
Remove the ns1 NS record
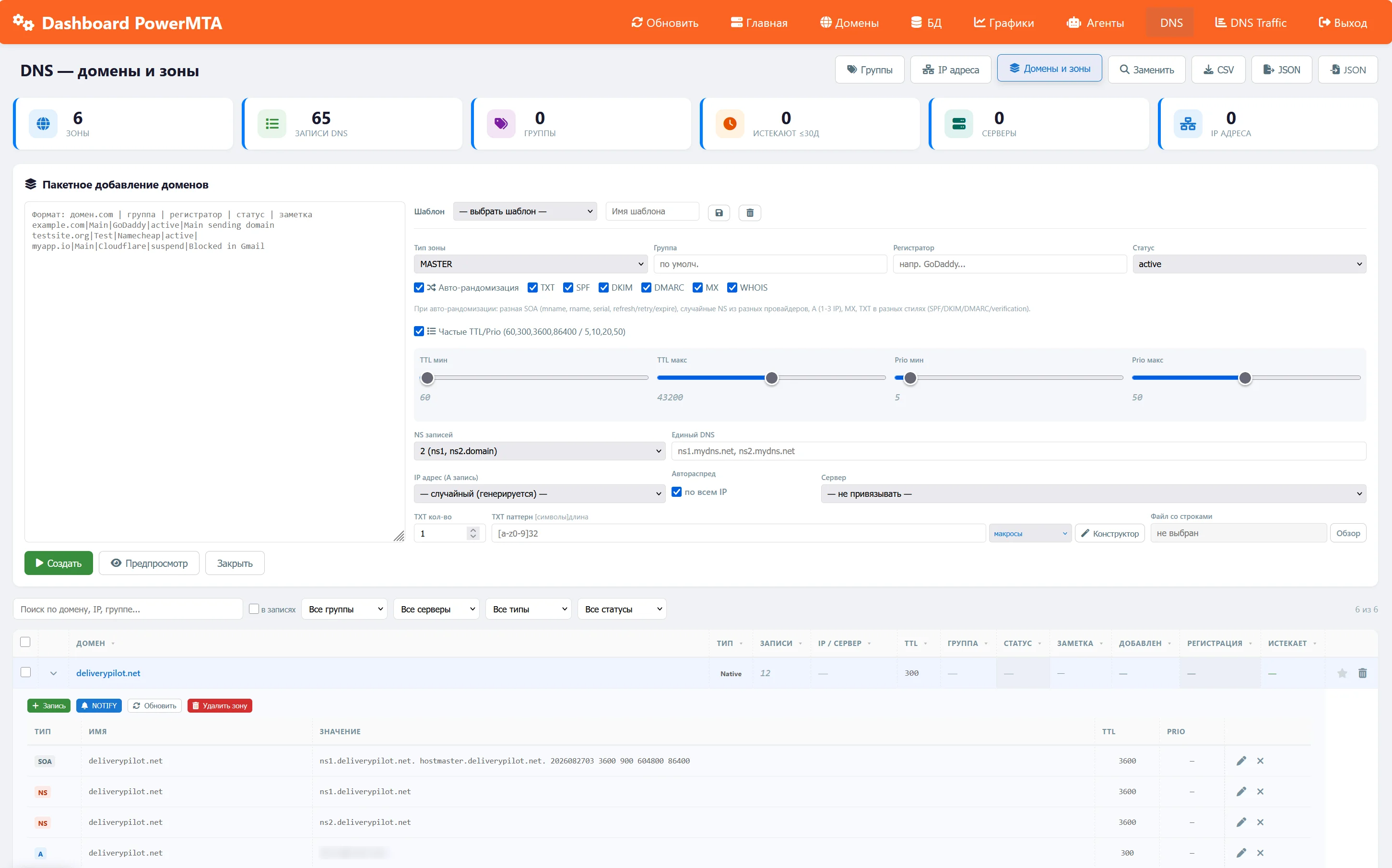coord(1261,792)
